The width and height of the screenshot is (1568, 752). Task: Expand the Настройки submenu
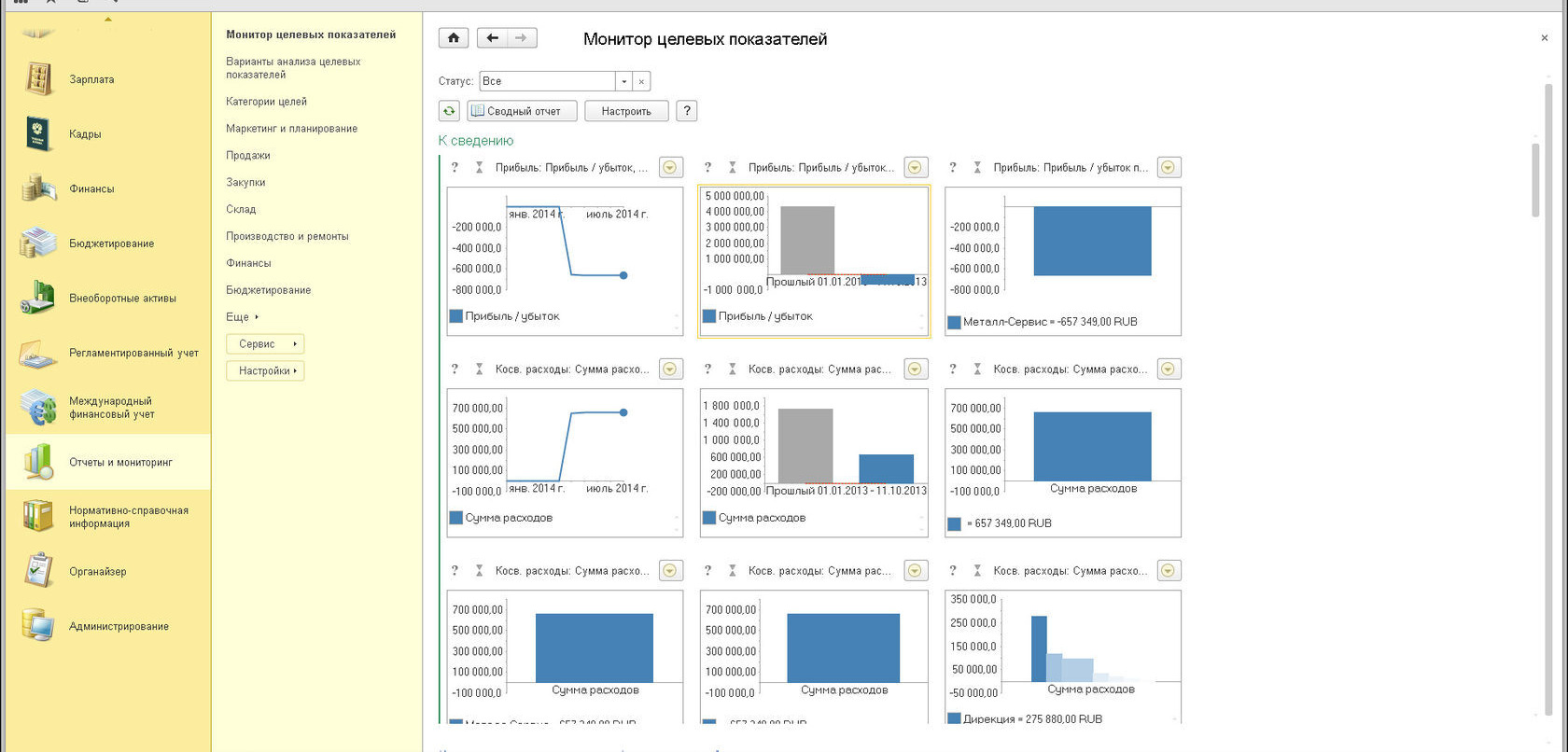point(265,371)
